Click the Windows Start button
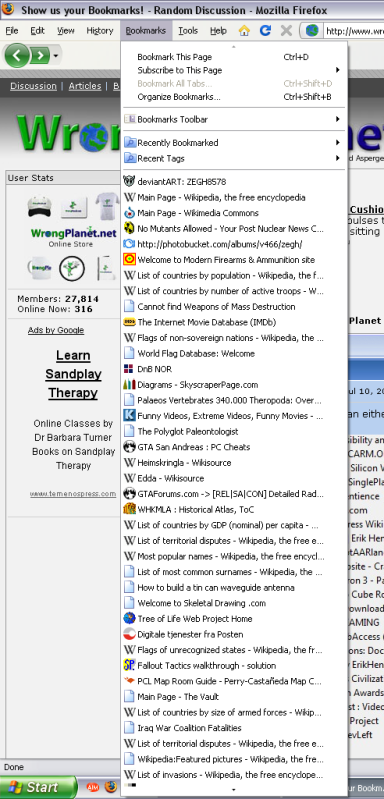The height and width of the screenshot is (799, 384). pyautogui.click(x=39, y=787)
